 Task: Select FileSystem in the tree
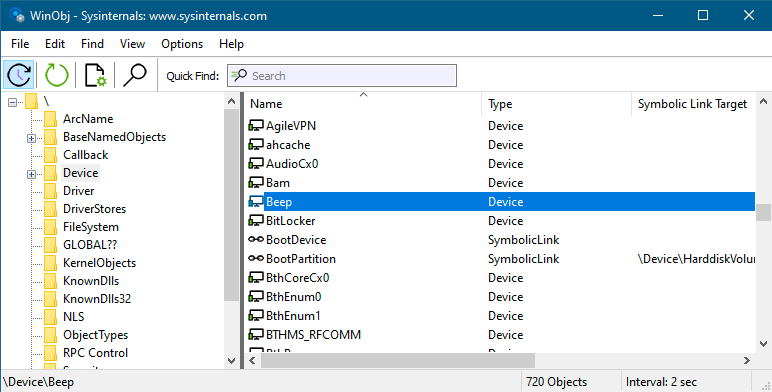pos(91,227)
